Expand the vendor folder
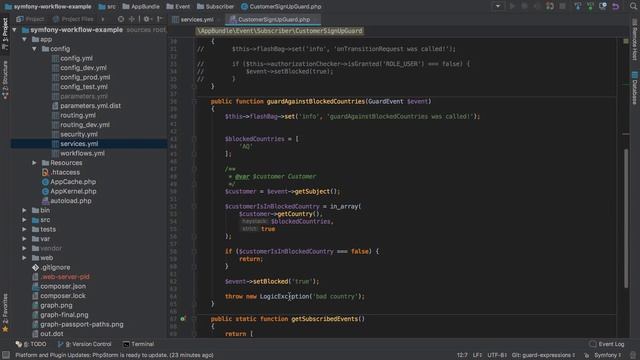 click(24, 248)
